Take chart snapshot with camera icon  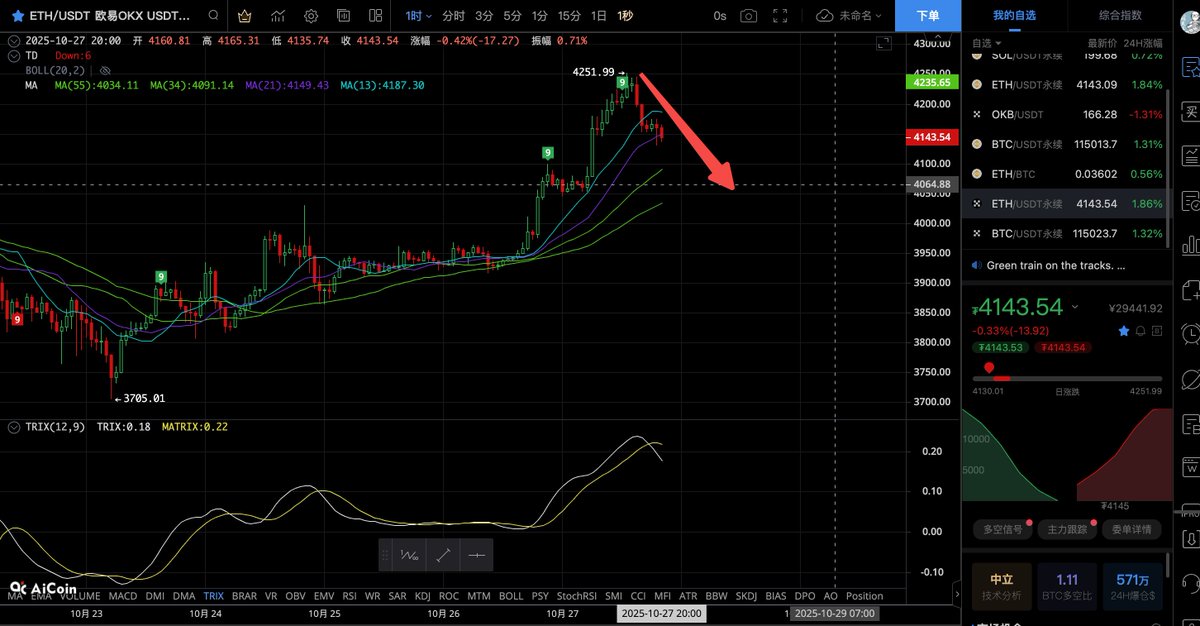749,16
